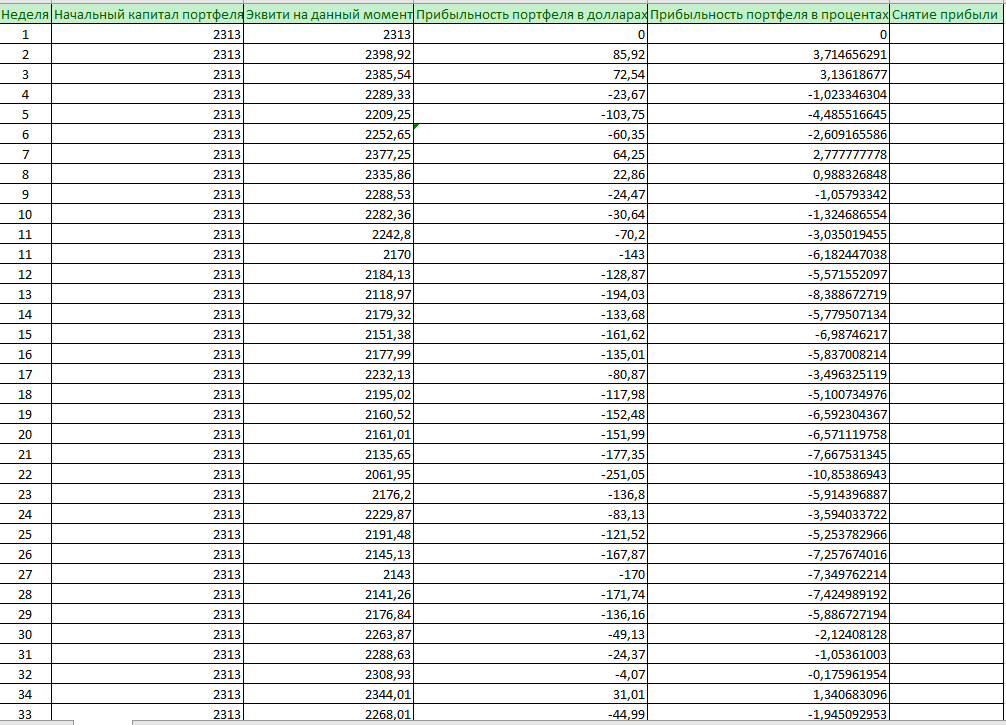
Task: Select week number 22 cell
Action: point(25,474)
